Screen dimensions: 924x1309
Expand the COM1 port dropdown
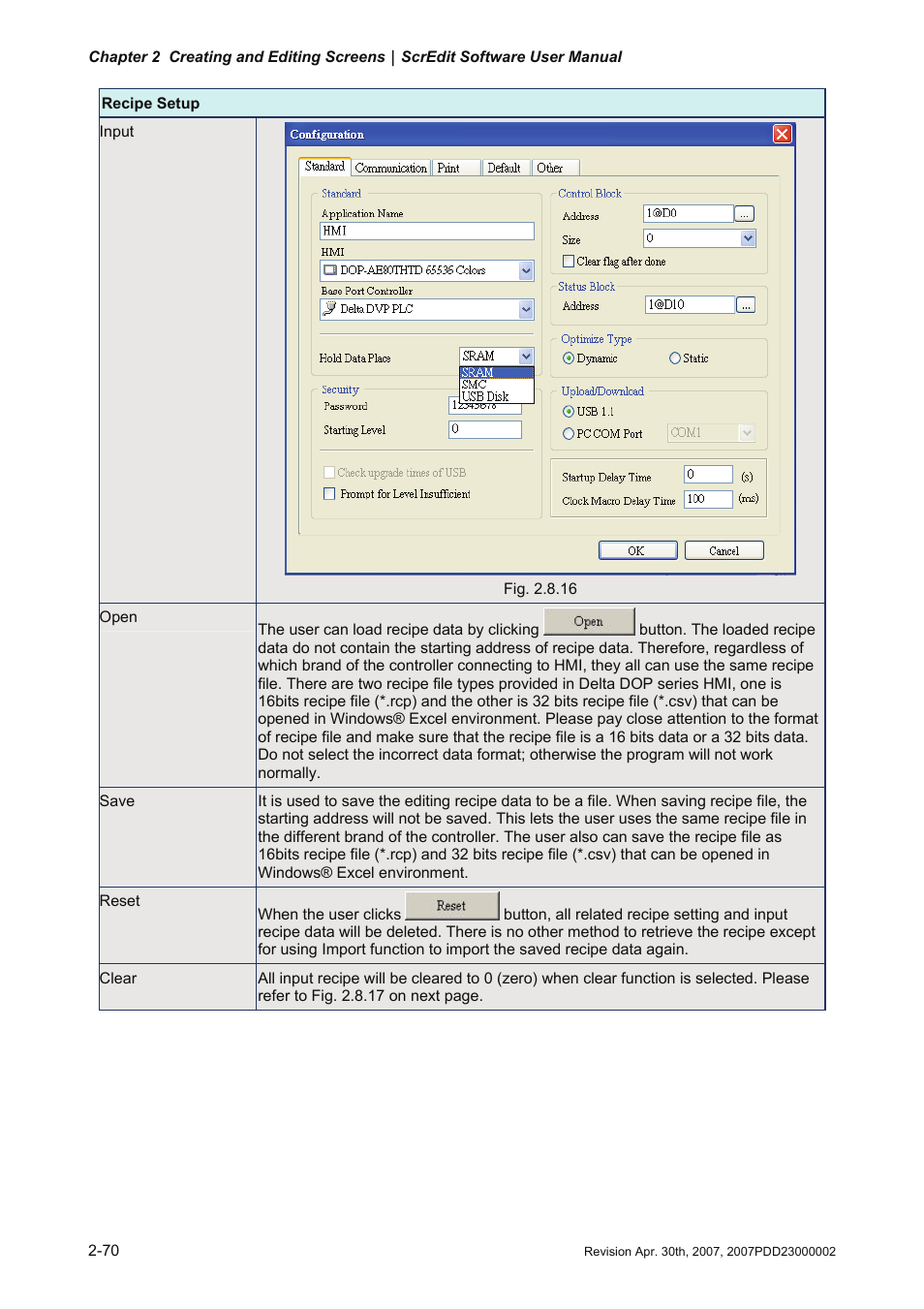click(x=747, y=433)
